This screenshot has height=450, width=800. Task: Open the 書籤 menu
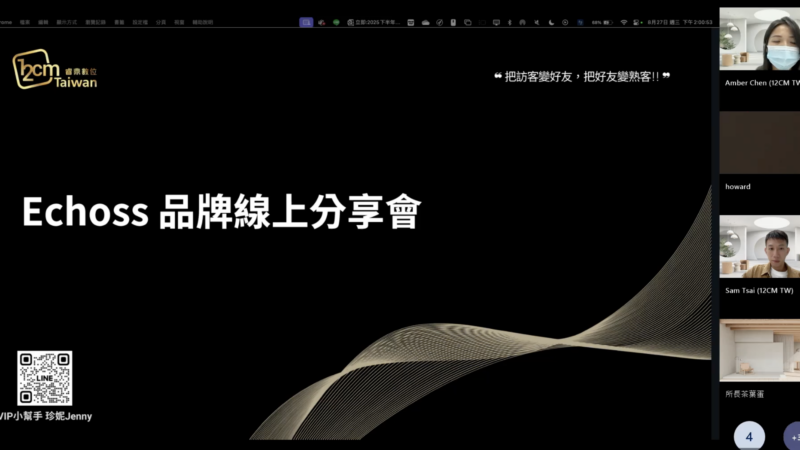coord(119,22)
